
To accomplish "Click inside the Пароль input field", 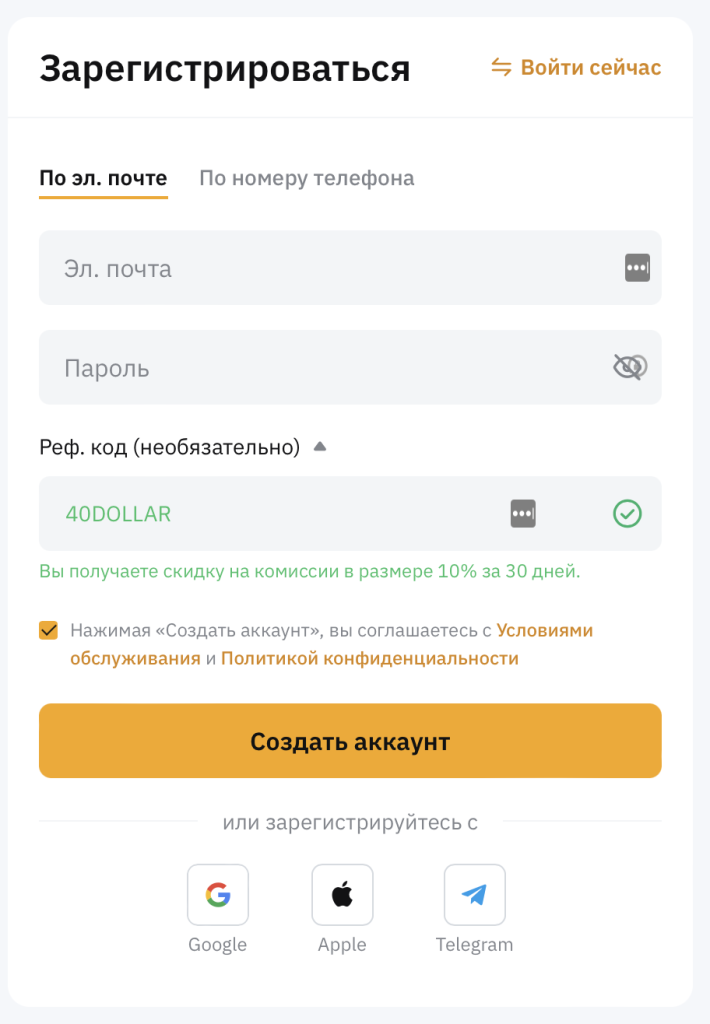I will pyautogui.click(x=300, y=366).
